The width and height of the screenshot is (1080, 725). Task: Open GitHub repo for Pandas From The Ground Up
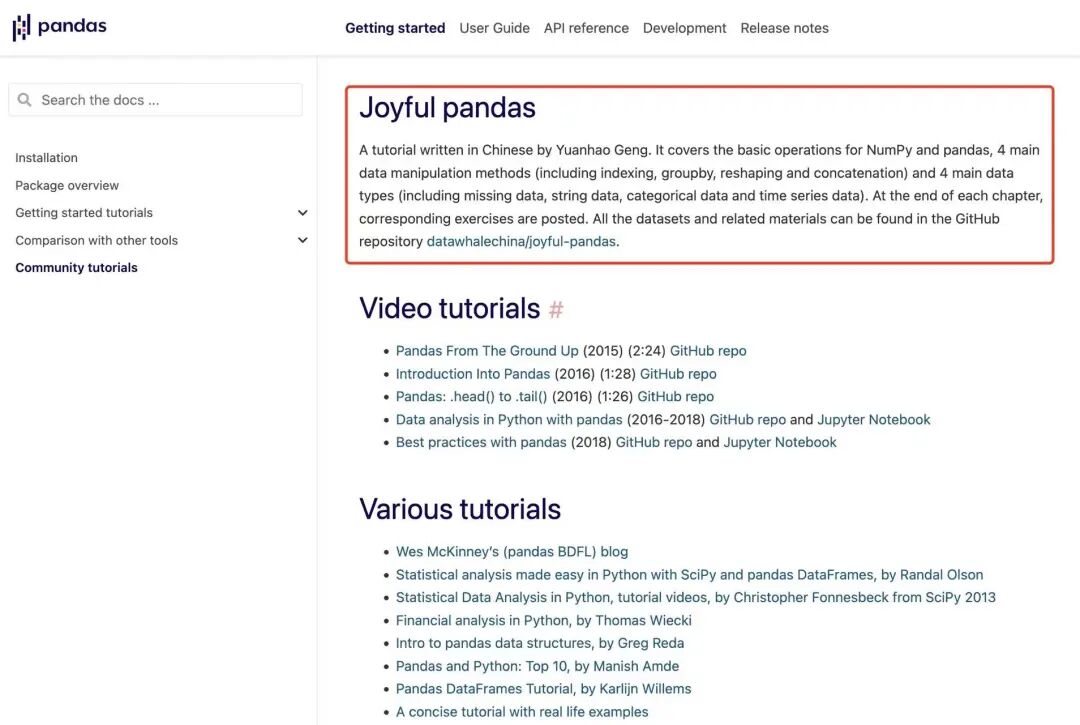[708, 351]
